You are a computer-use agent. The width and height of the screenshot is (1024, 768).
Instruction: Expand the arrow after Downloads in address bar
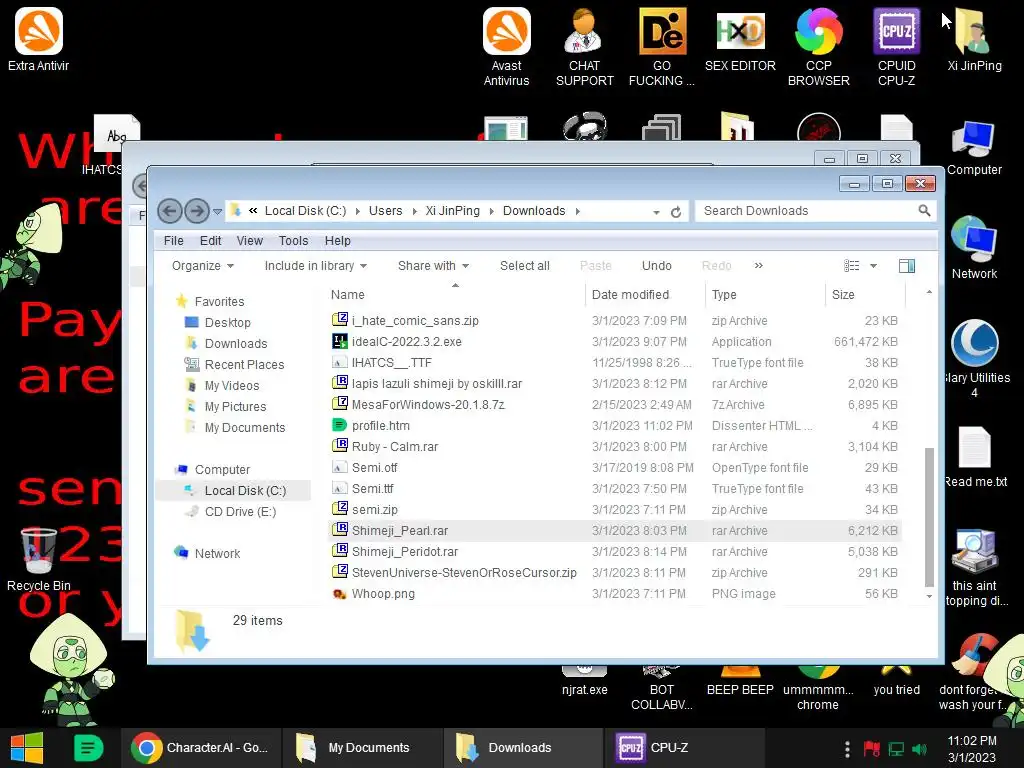click(577, 211)
